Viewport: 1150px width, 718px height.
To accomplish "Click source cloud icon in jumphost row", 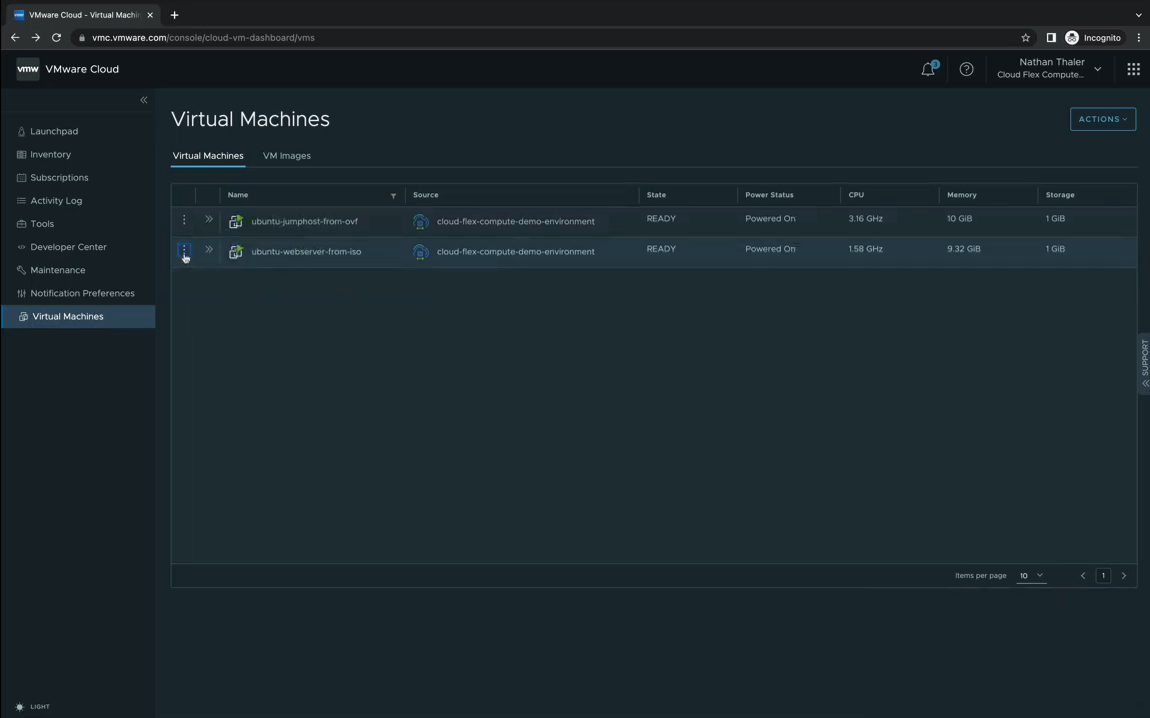I will [420, 221].
